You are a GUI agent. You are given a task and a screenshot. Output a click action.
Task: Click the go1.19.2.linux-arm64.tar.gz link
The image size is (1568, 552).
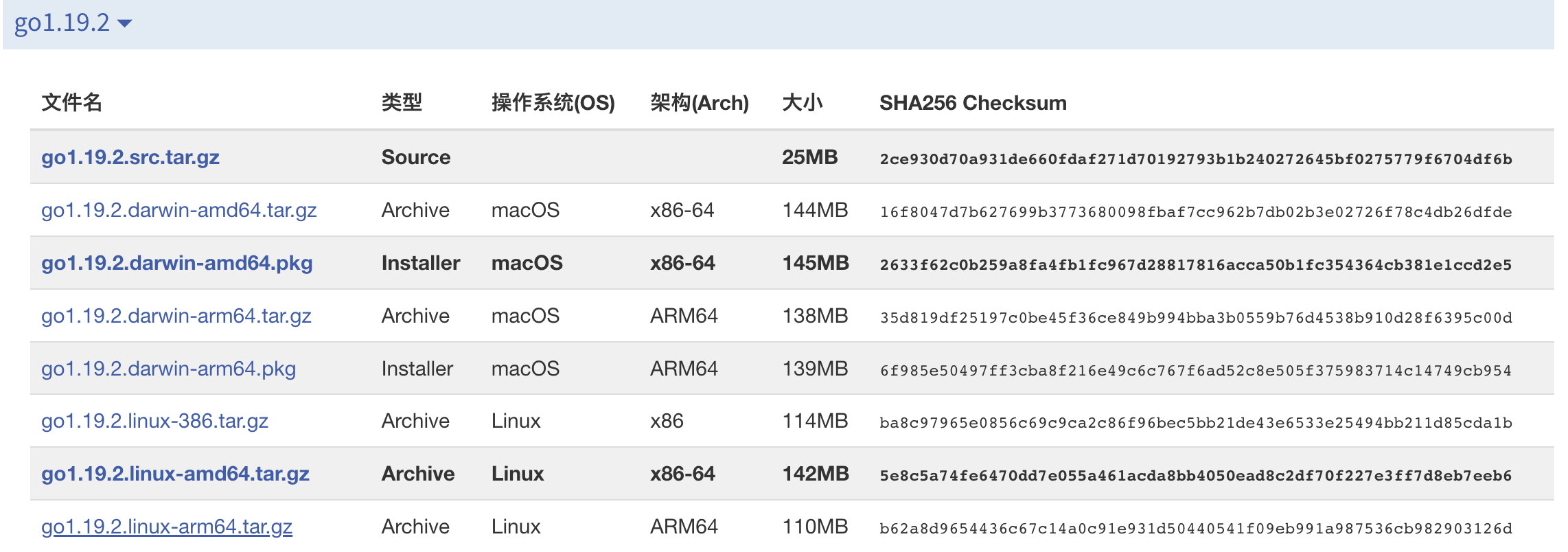[167, 527]
